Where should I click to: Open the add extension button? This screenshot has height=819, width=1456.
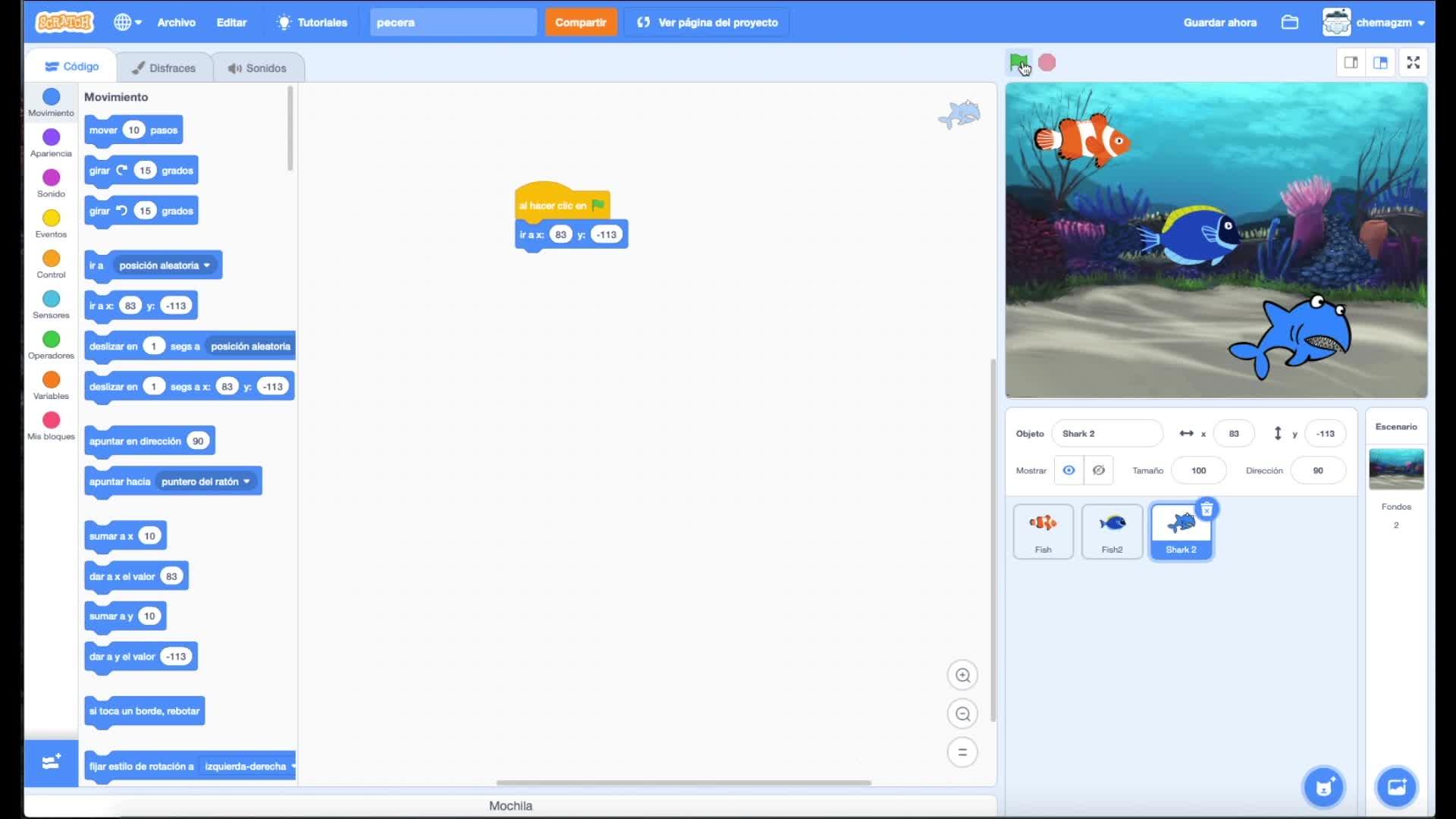coord(51,762)
